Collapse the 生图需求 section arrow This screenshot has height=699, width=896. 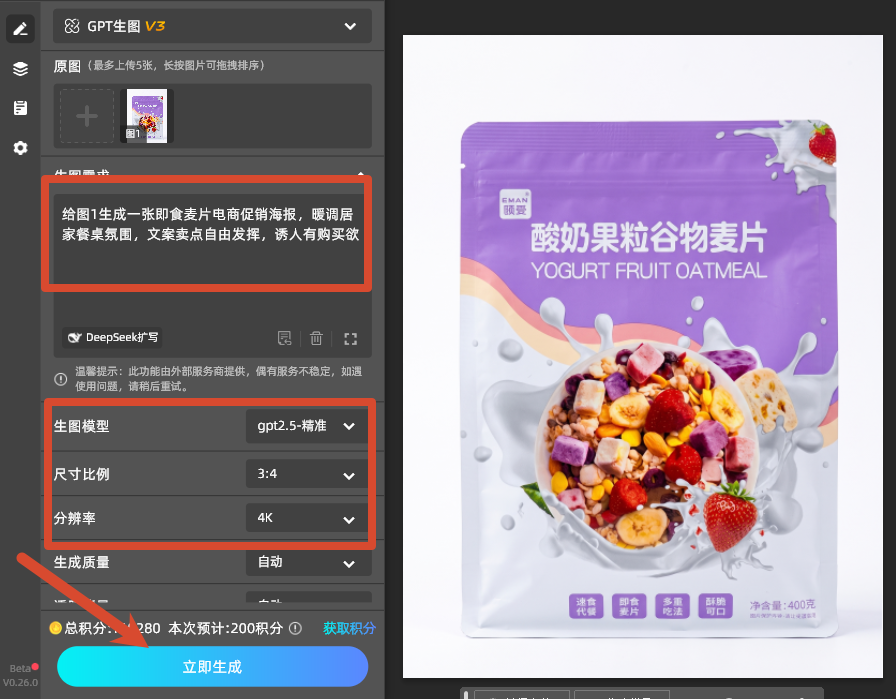pos(361,172)
